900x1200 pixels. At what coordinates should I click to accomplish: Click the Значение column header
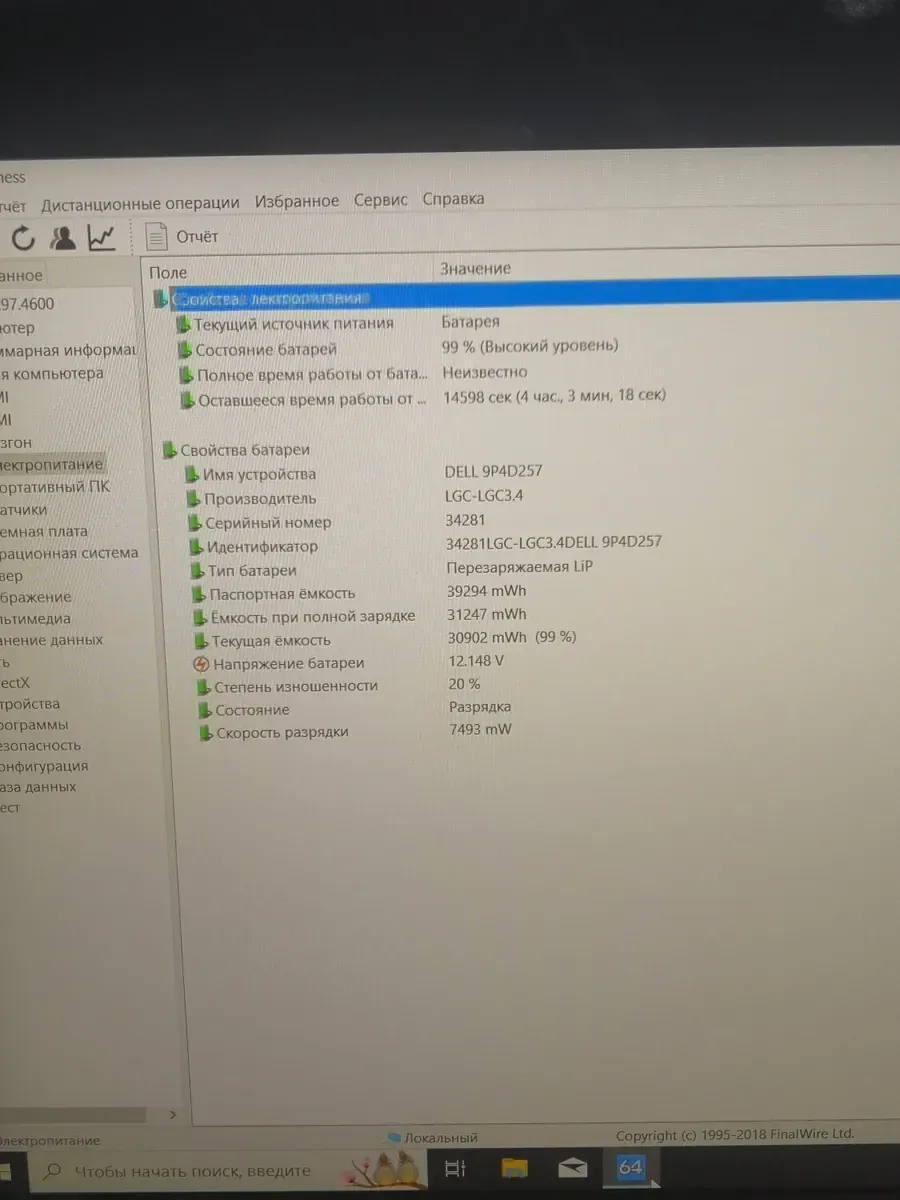click(x=475, y=268)
